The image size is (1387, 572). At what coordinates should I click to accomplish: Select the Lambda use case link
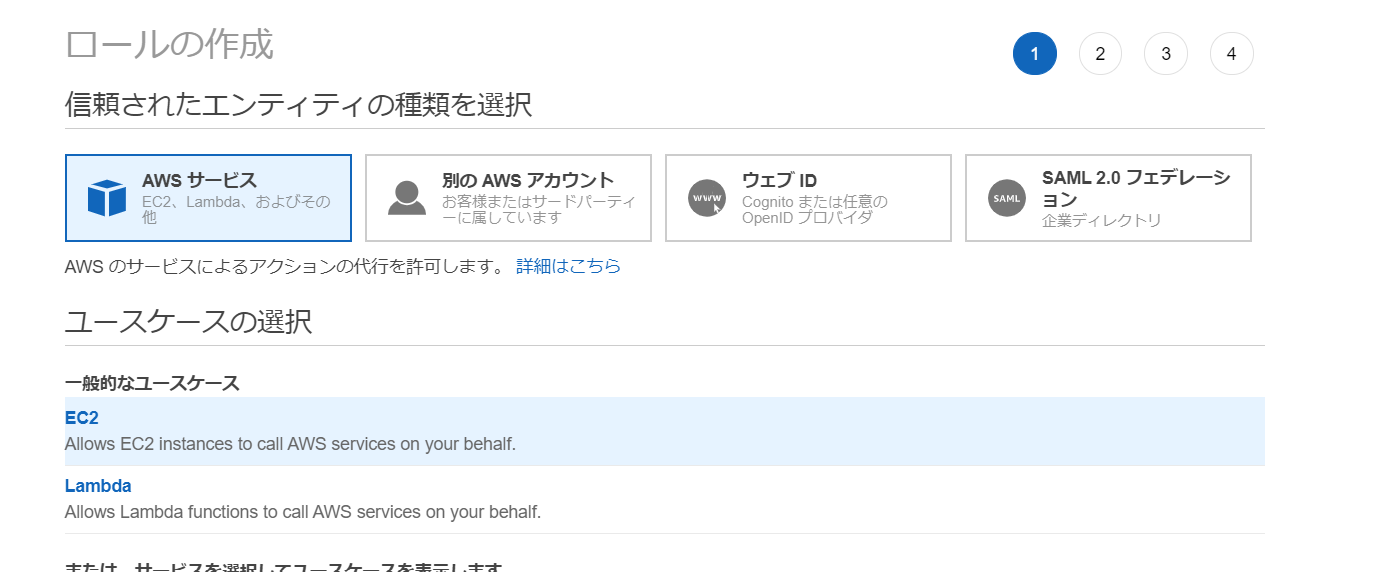tap(98, 486)
